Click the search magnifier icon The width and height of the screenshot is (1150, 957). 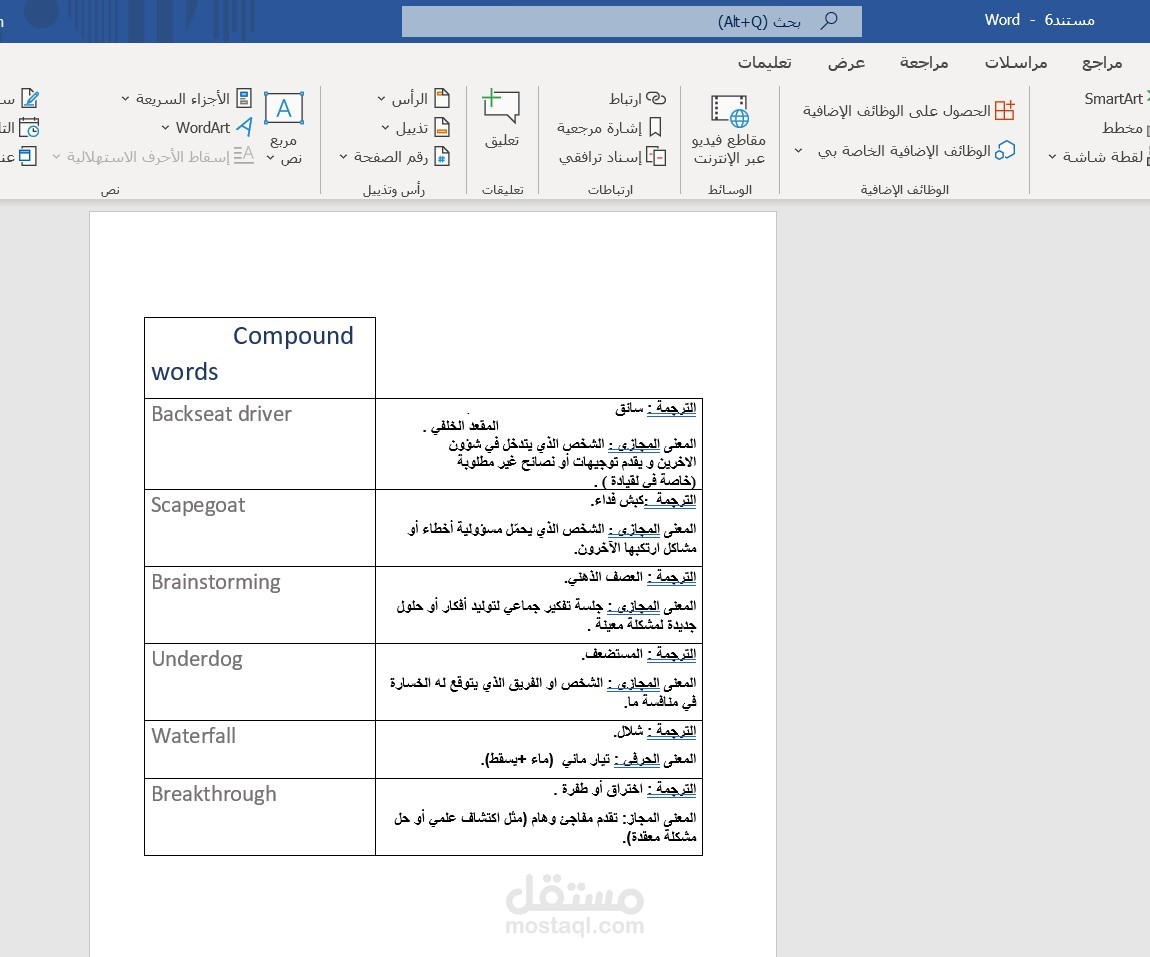click(x=829, y=21)
